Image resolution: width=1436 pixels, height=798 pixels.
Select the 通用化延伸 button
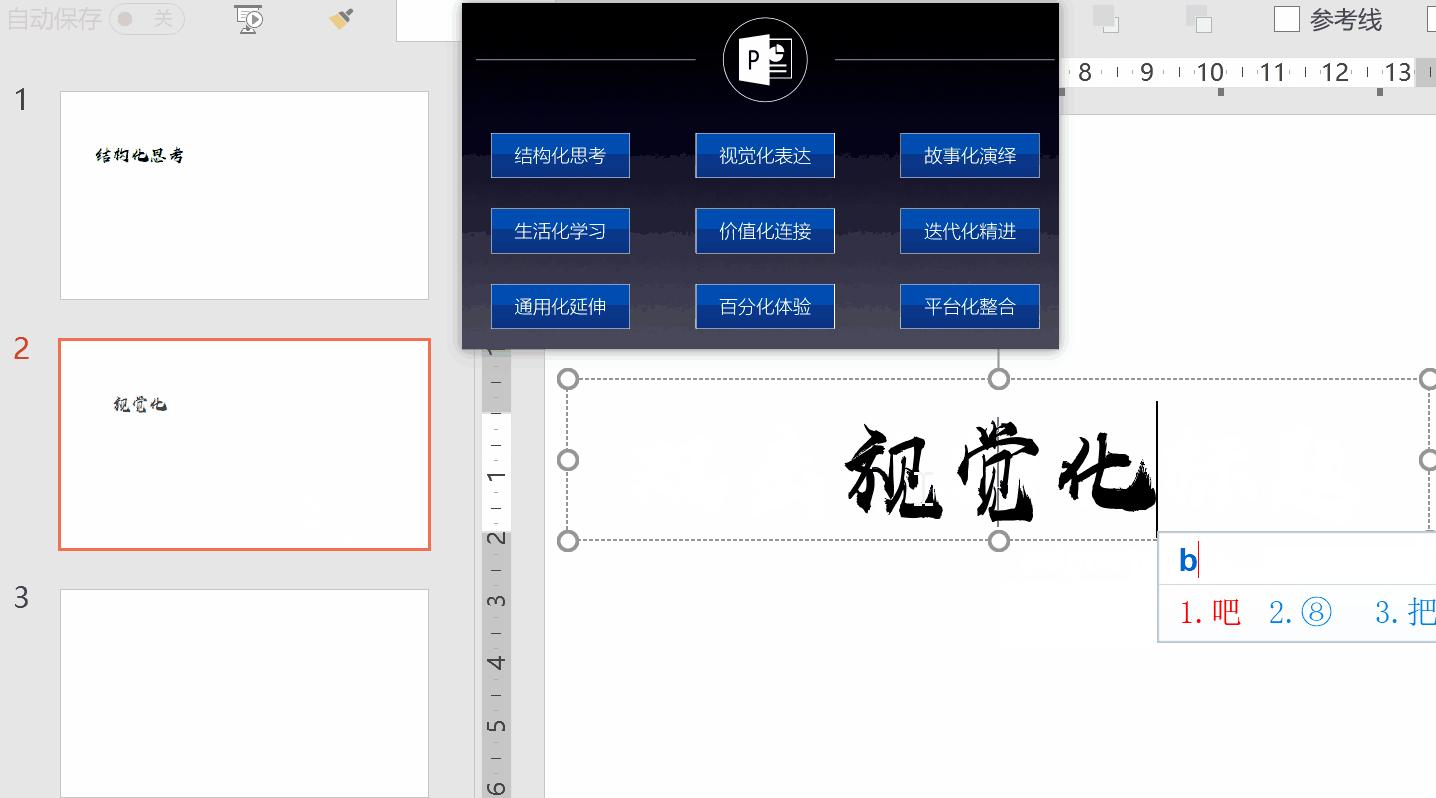click(x=560, y=306)
